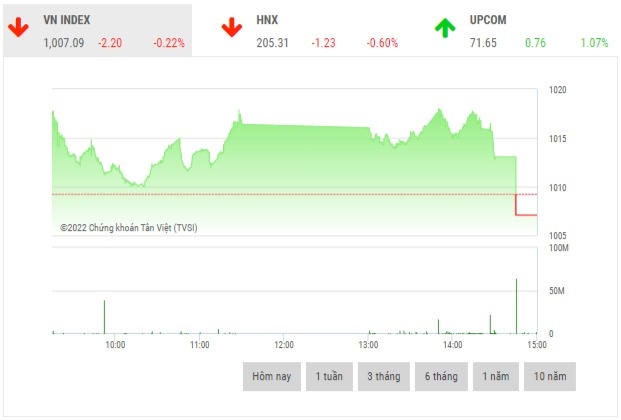
Task: Switch chart to 3 tháng range
Action: (384, 376)
